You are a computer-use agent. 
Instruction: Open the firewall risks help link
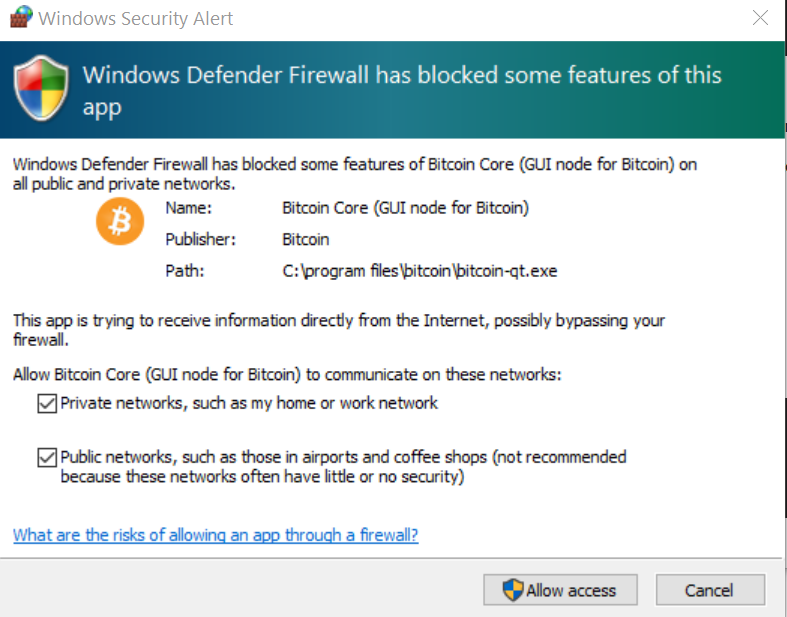pyautogui.click(x=215, y=535)
